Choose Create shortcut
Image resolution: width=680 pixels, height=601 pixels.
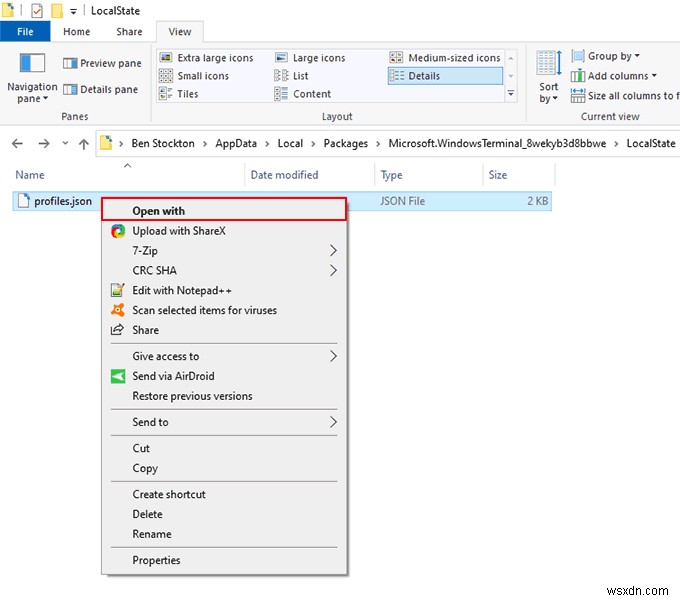pyautogui.click(x=224, y=494)
